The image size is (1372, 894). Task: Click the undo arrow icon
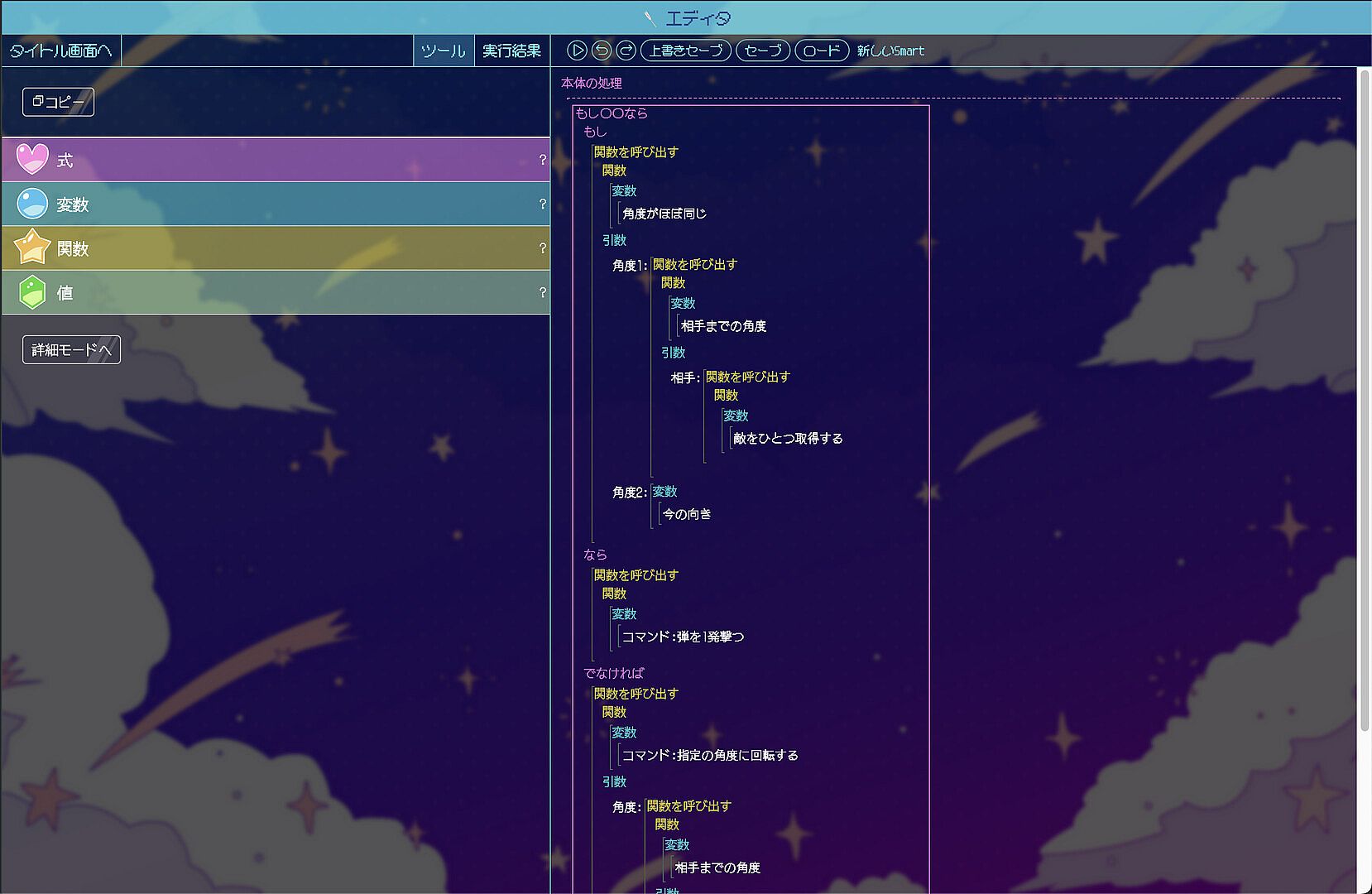602,50
